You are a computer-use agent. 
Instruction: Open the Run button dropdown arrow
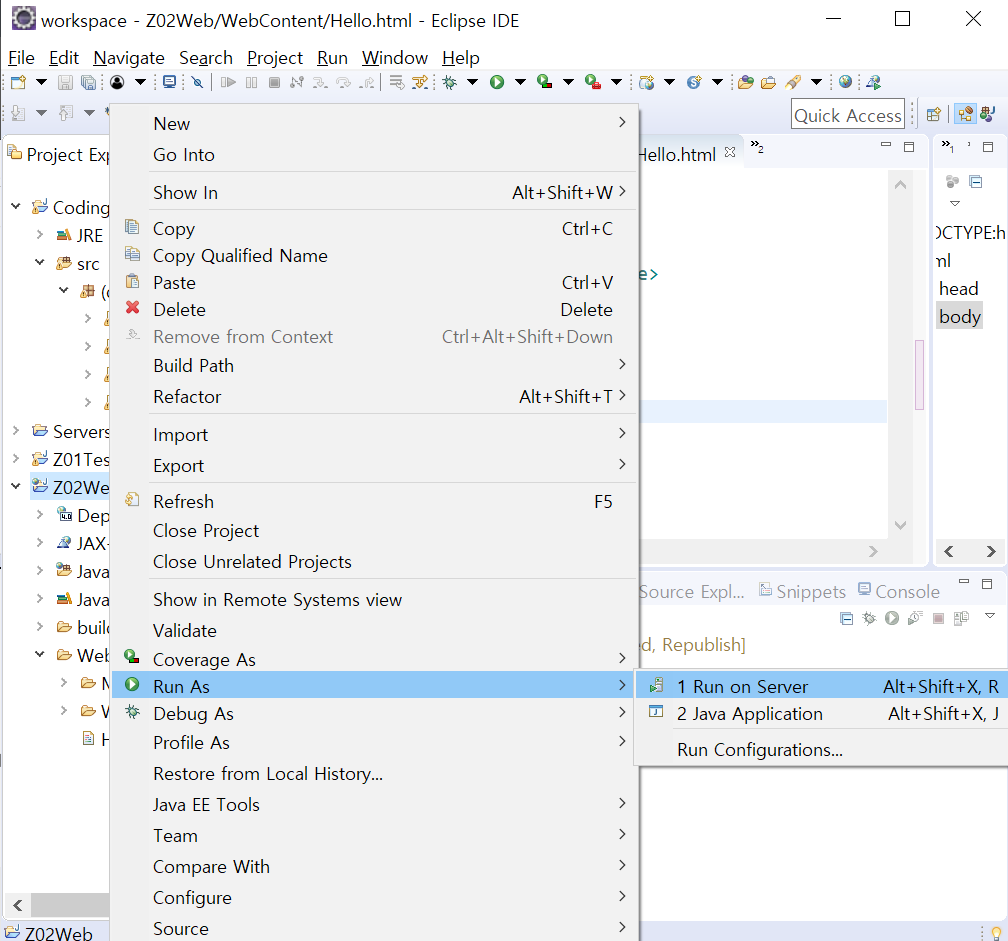[521, 82]
